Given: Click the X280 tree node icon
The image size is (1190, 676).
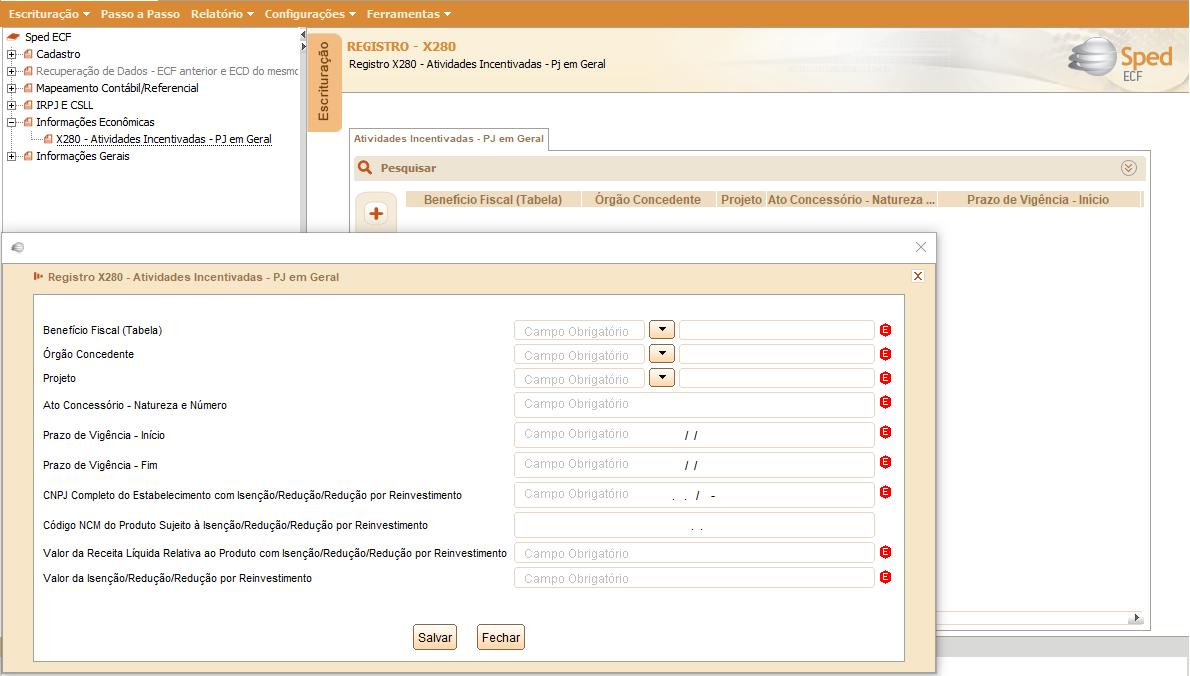Looking at the screenshot, I should (48, 139).
